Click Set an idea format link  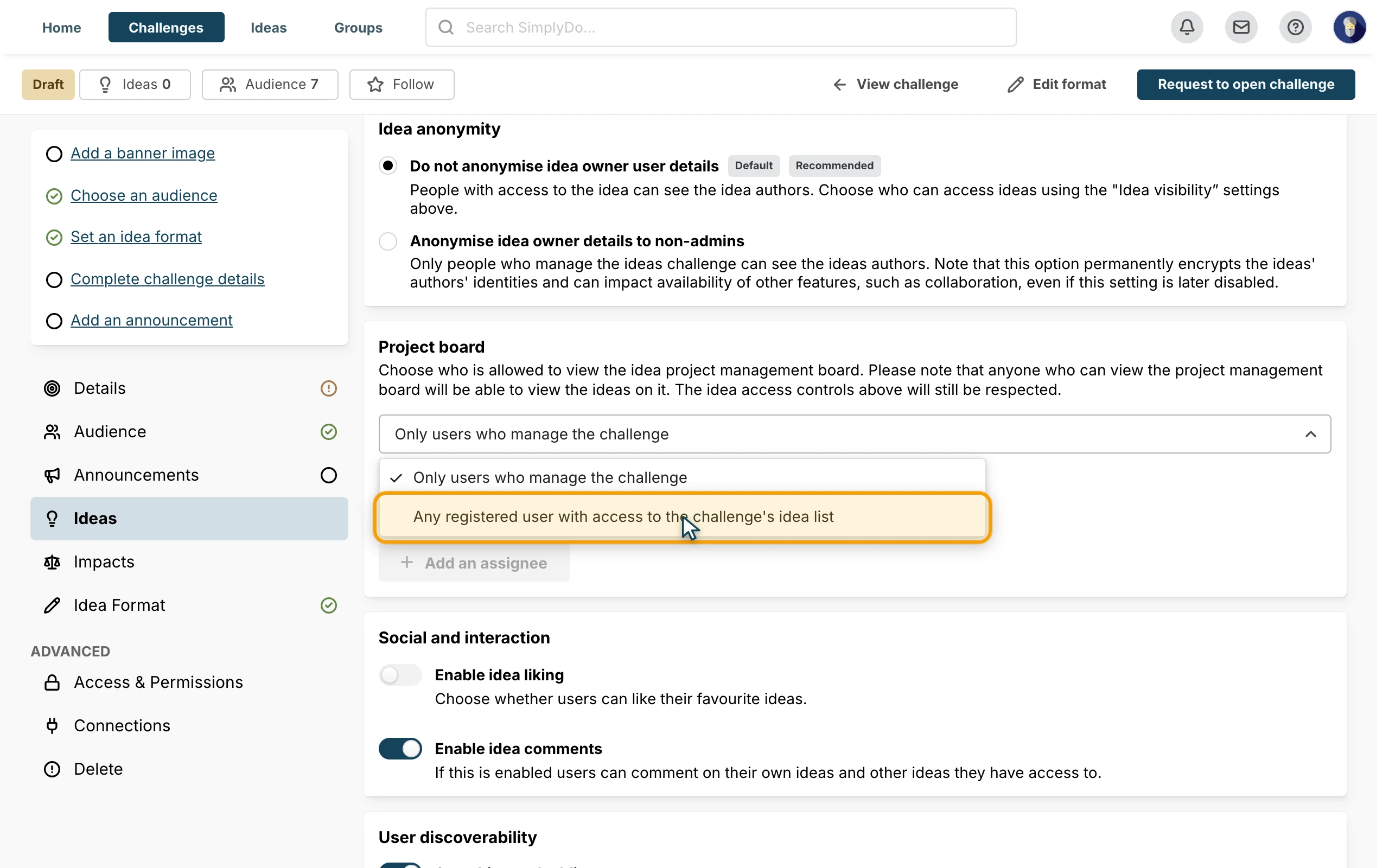coord(136,237)
